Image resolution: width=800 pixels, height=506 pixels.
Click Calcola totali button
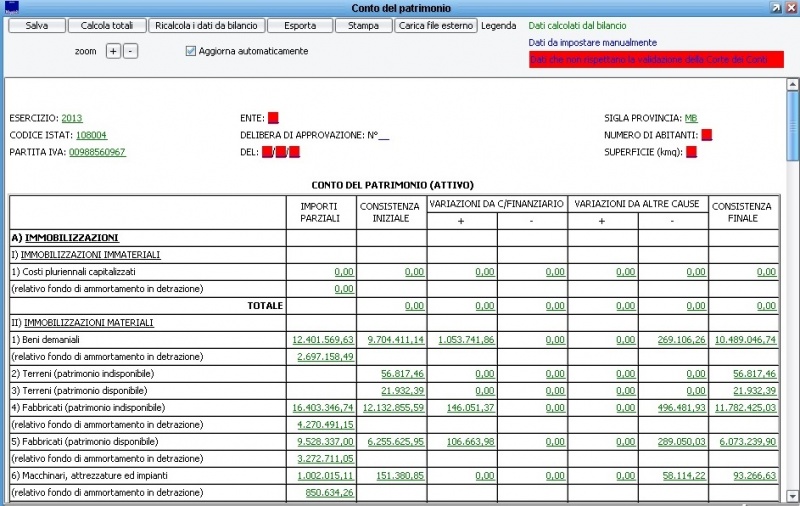tap(110, 26)
